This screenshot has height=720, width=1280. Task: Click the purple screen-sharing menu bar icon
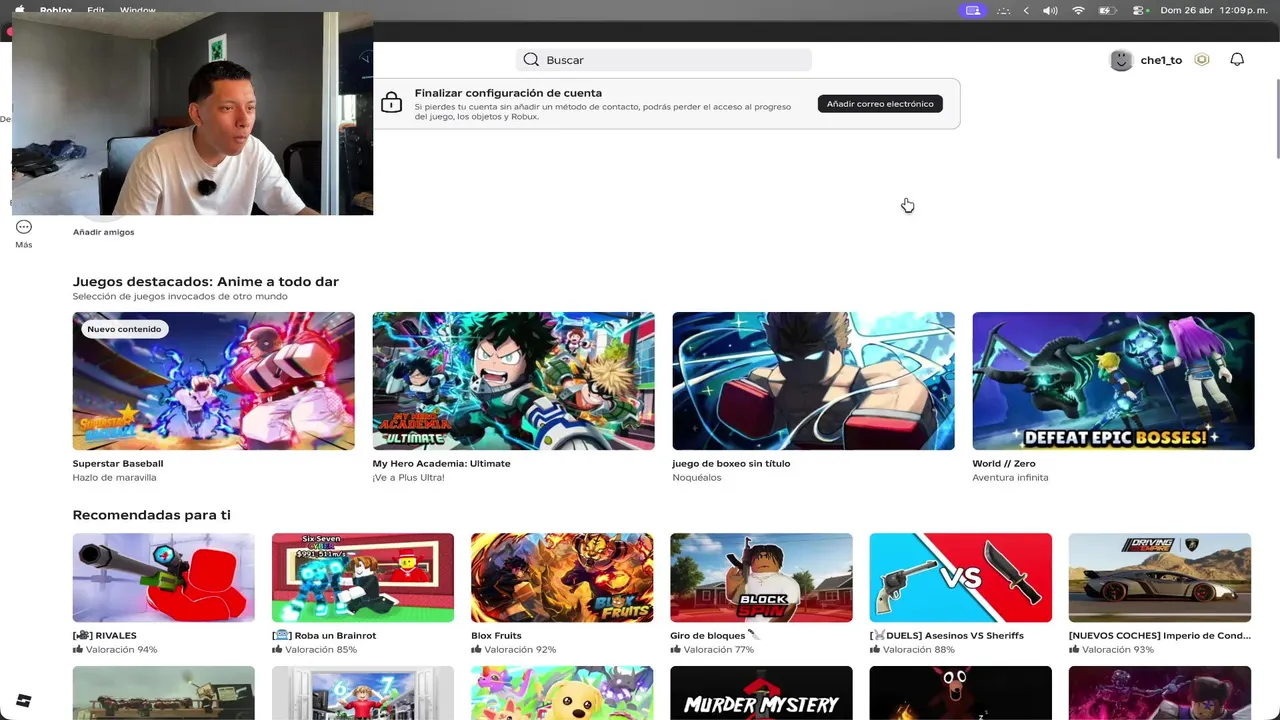click(972, 10)
